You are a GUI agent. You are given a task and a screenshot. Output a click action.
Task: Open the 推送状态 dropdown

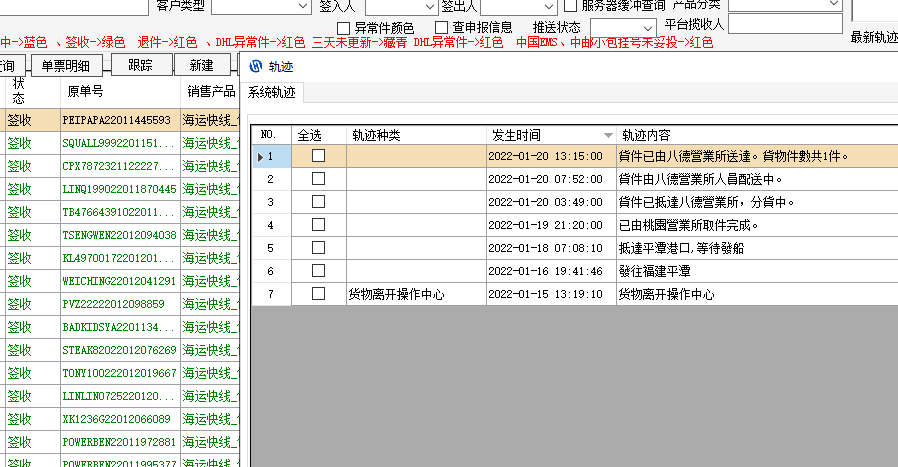click(647, 28)
